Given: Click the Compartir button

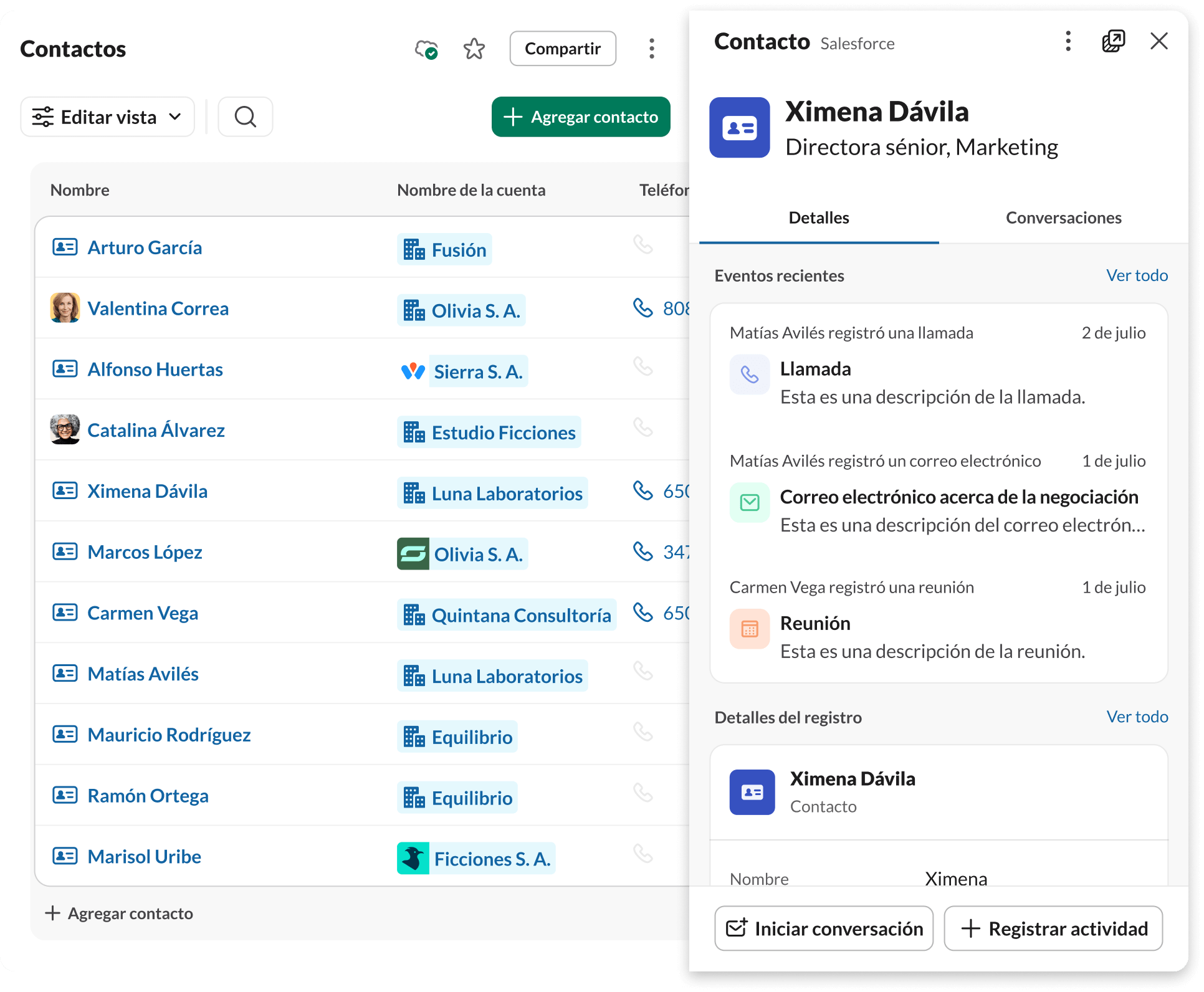Looking at the screenshot, I should [x=562, y=49].
